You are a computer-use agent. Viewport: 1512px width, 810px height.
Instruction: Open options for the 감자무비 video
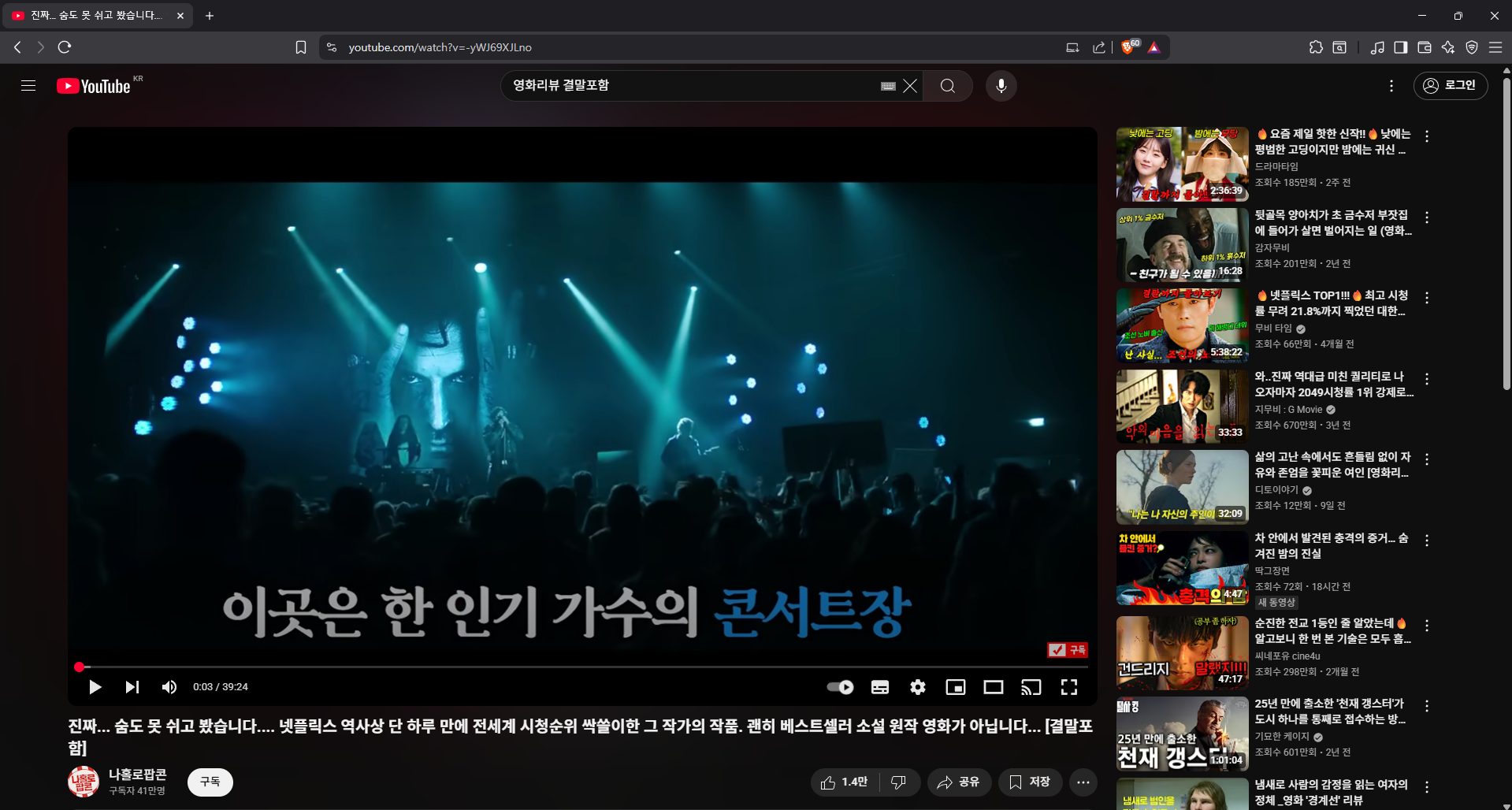coord(1427,217)
